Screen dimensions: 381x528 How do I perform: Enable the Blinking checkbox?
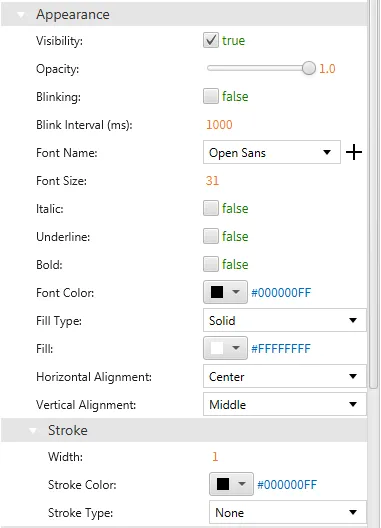point(211,96)
